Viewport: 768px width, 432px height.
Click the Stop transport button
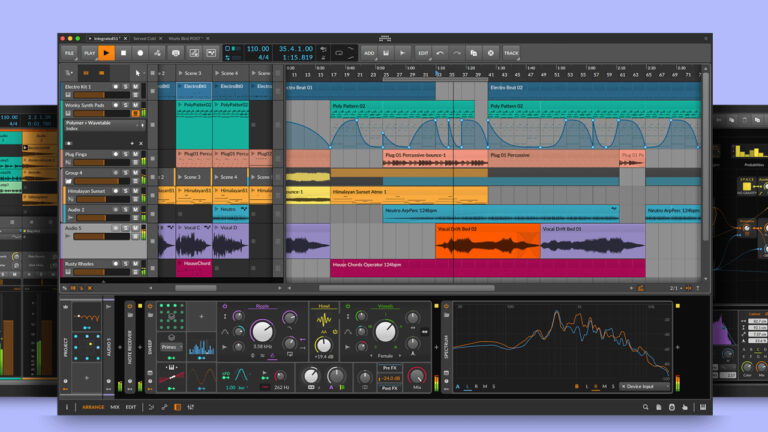123,53
